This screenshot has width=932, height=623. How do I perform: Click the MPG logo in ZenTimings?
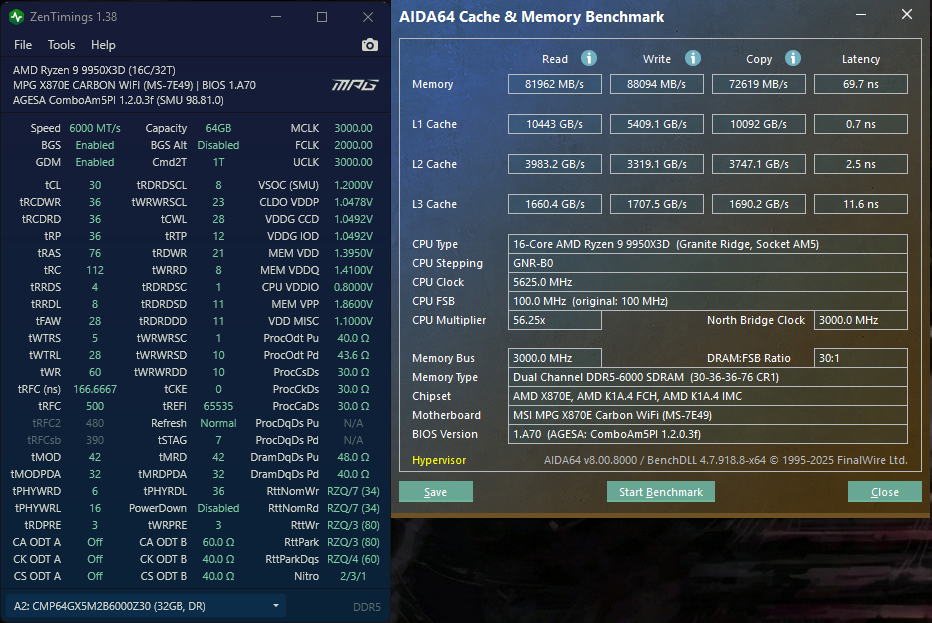[x=355, y=85]
